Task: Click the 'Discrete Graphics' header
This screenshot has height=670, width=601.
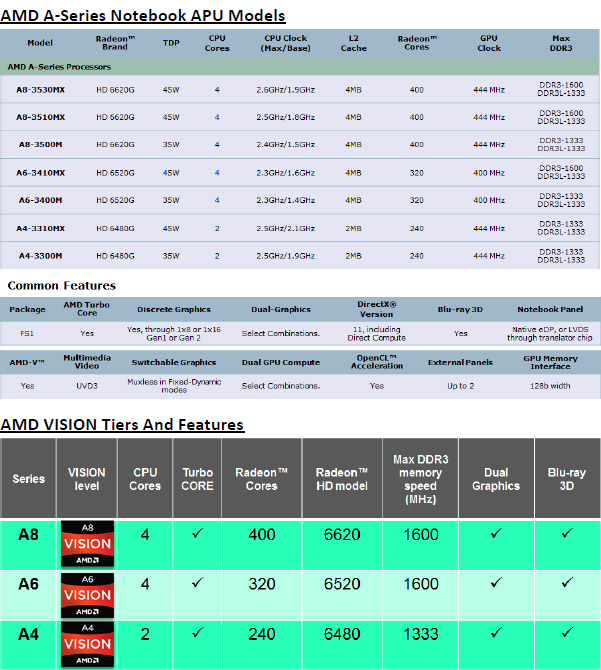Action: click(174, 309)
